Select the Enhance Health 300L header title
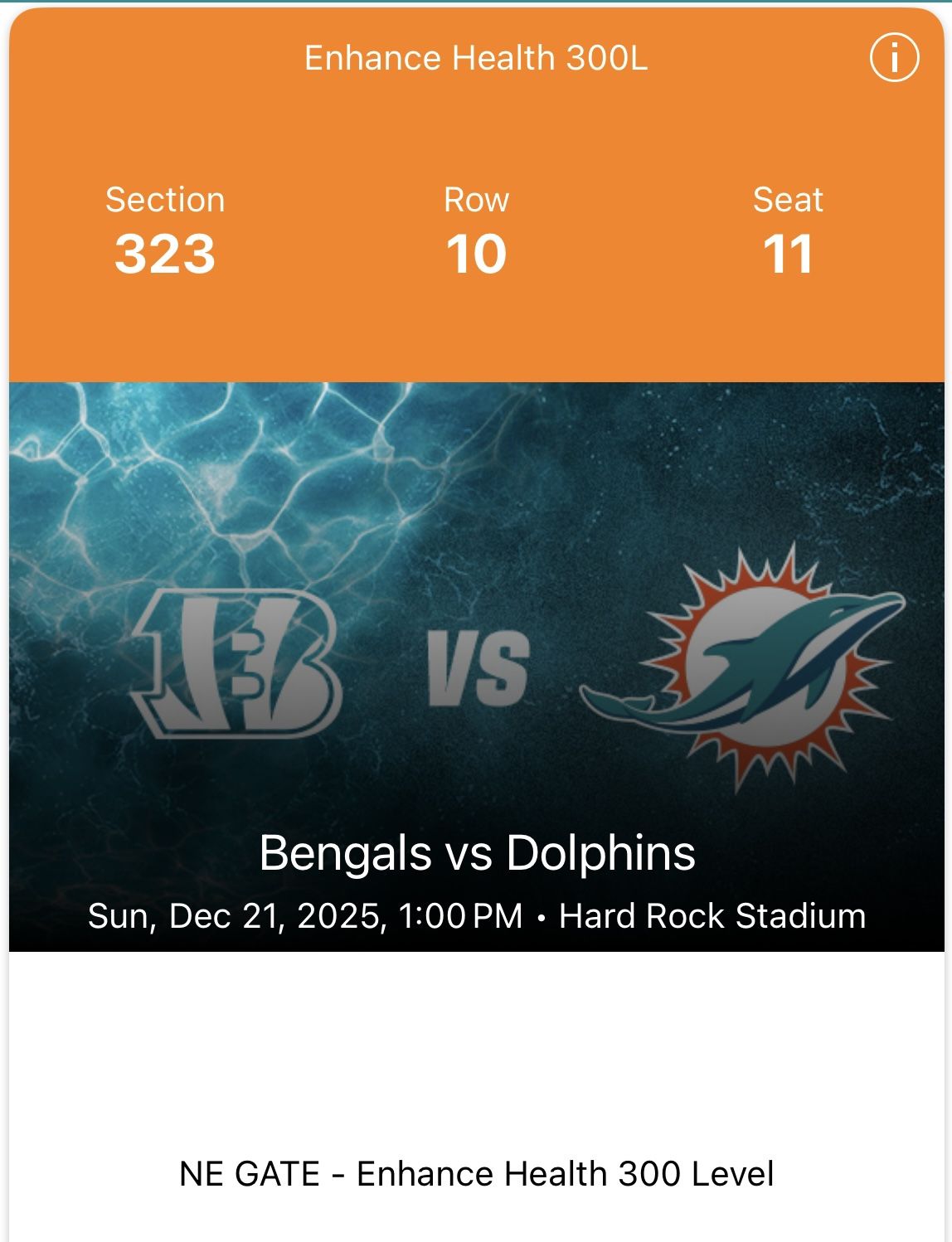 (x=476, y=58)
